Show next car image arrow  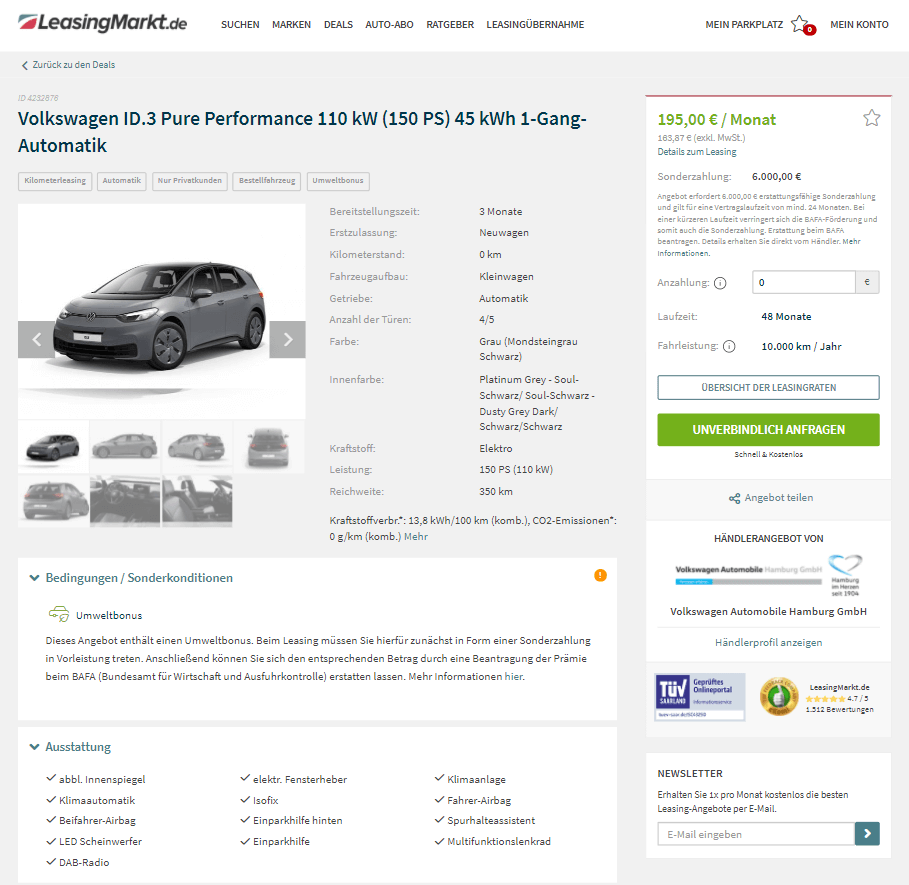[x=288, y=340]
